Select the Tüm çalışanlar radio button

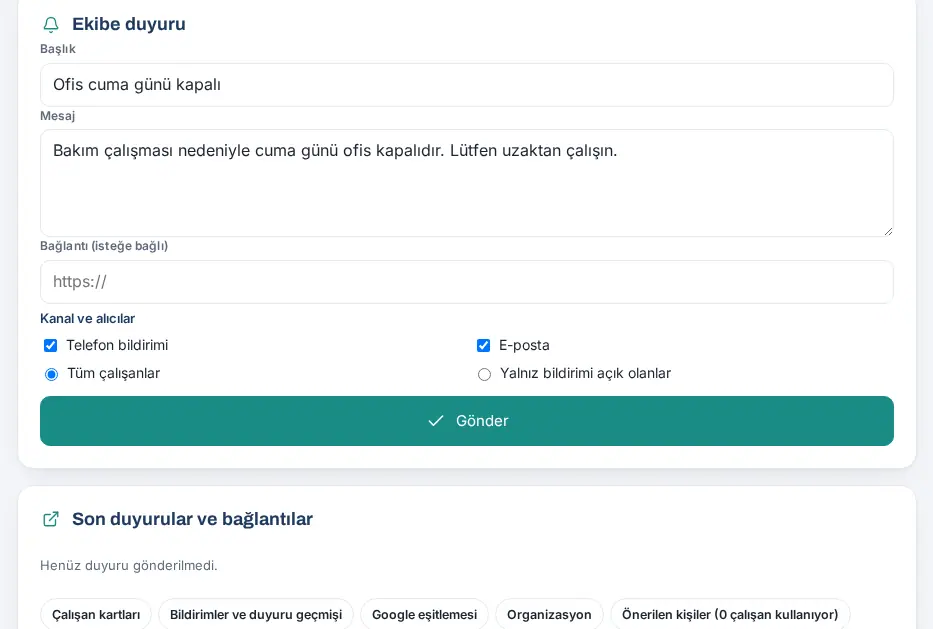coord(51,374)
